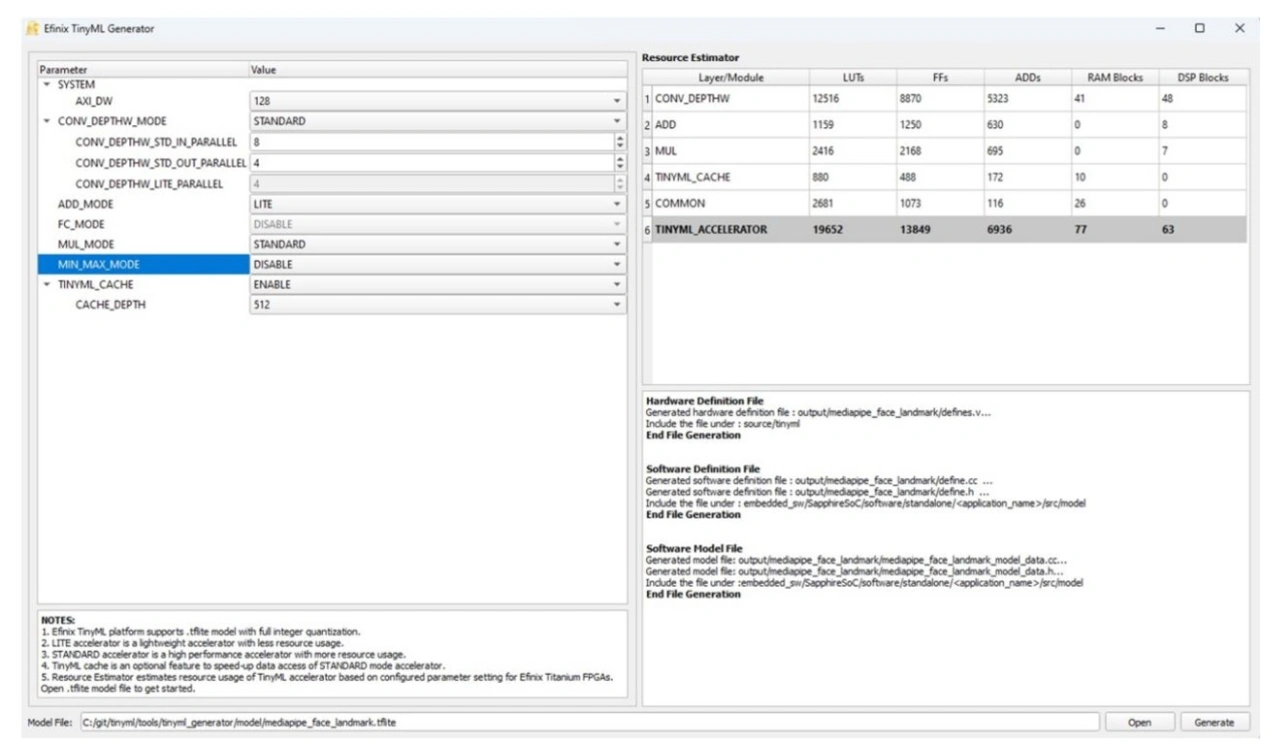Open the ADD_MODE LITE dropdown
The width and height of the screenshot is (1280, 744).
(616, 203)
